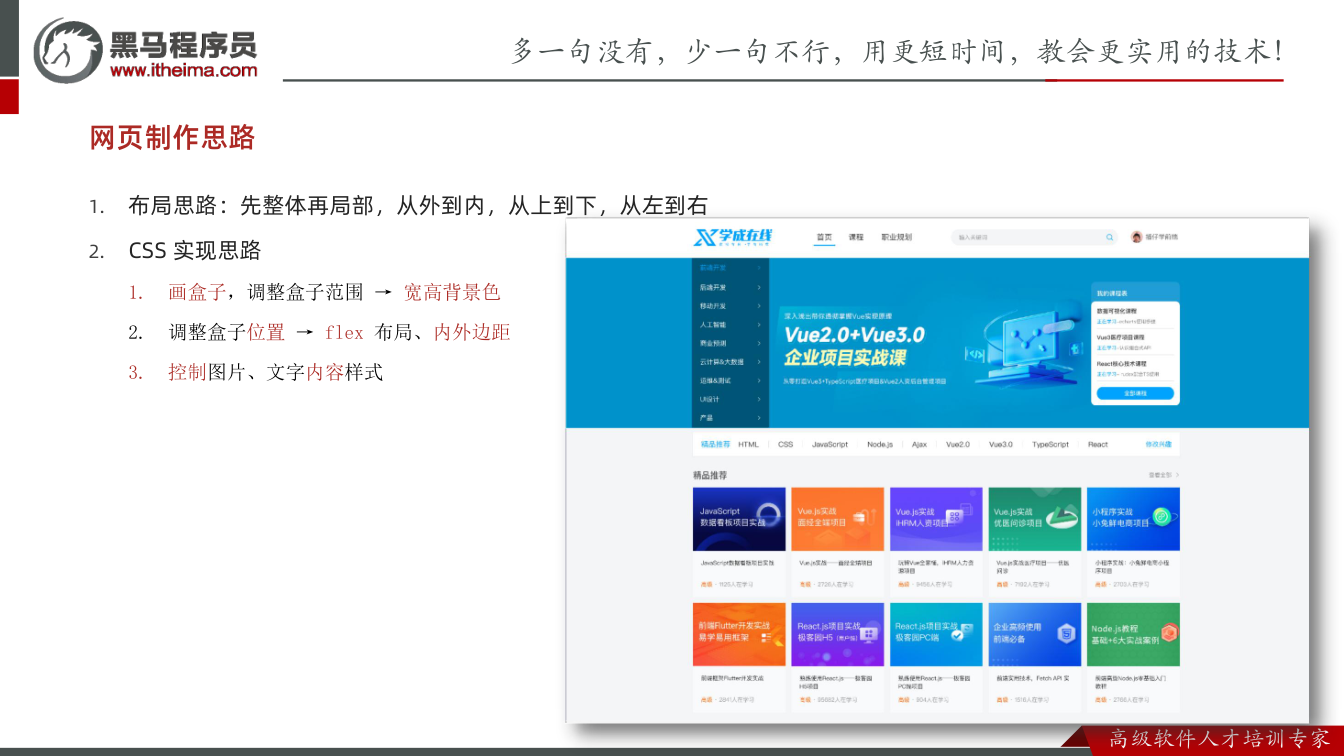
Task: Open the React.js项目实战 极客园H5 course card
Action: pyautogui.click(x=837, y=656)
